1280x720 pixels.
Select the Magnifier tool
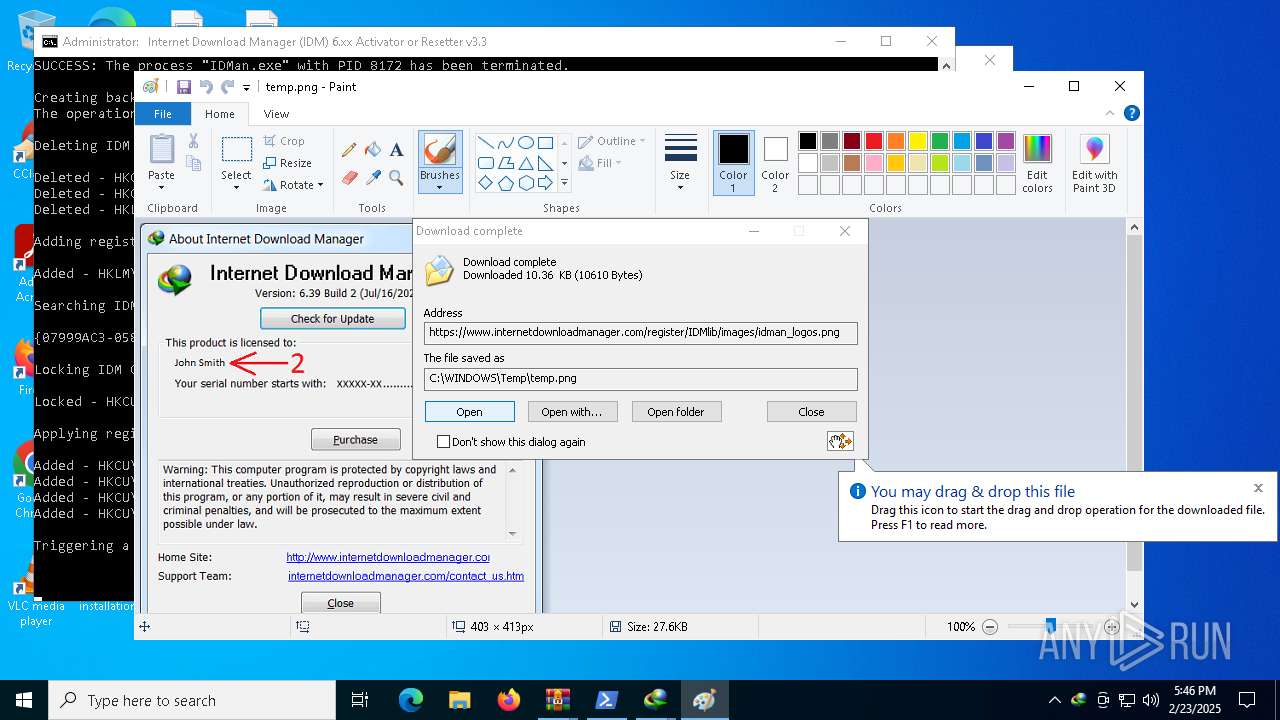point(396,178)
